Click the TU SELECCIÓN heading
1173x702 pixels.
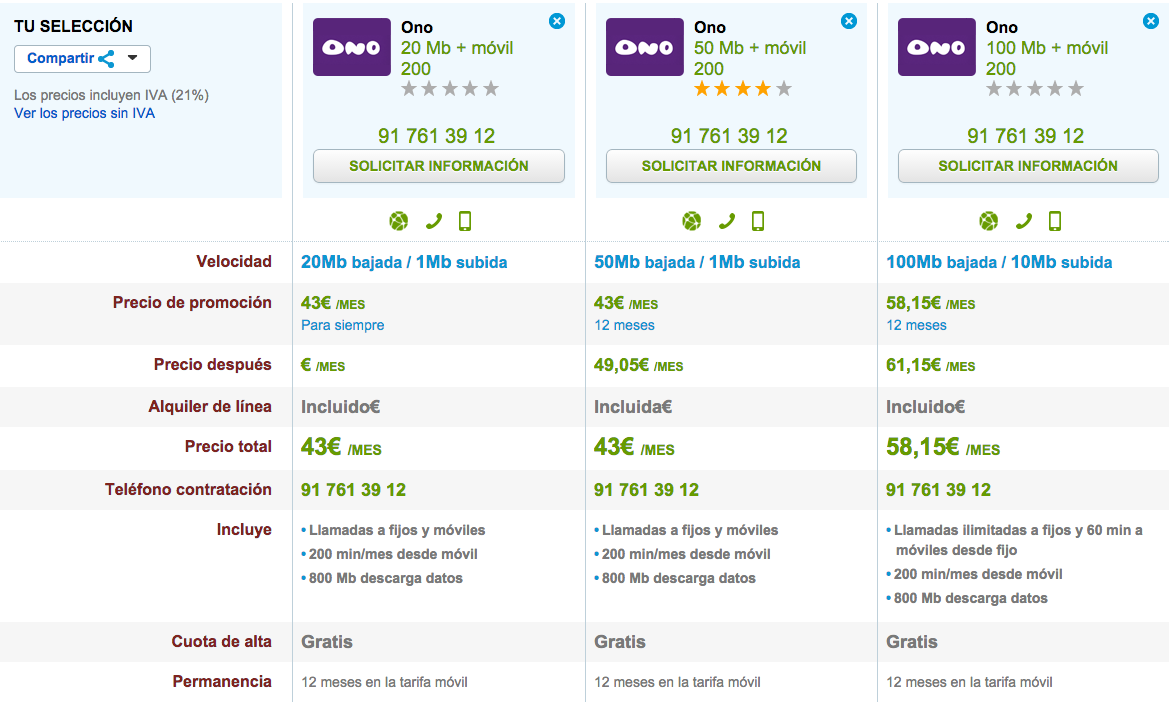[73, 26]
